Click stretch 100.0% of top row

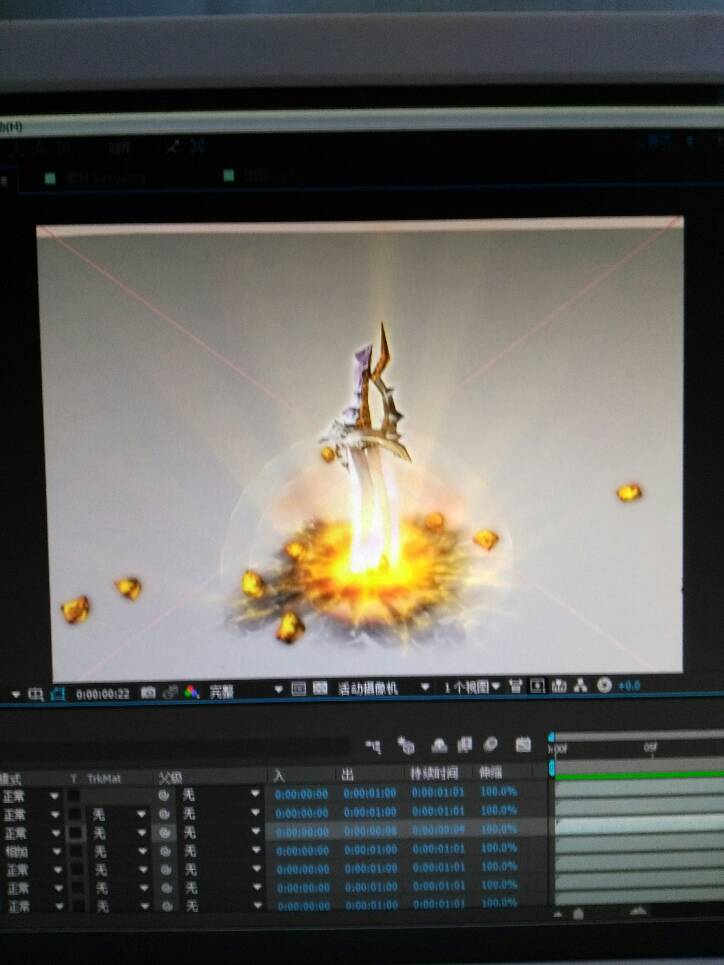pyautogui.click(x=499, y=791)
